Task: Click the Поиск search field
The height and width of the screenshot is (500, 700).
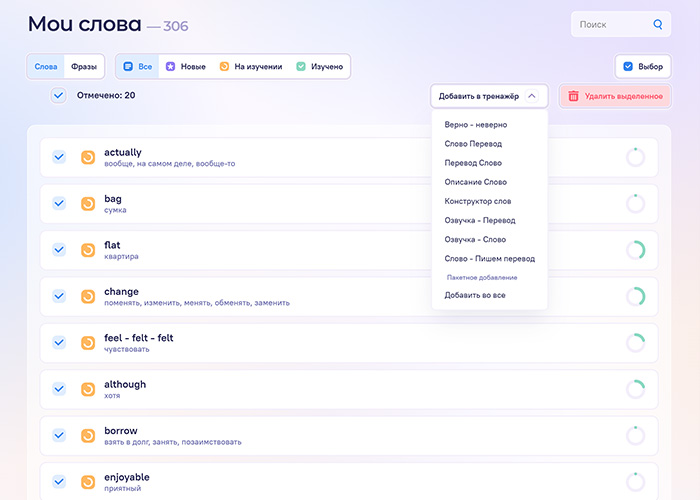Action: pos(621,24)
